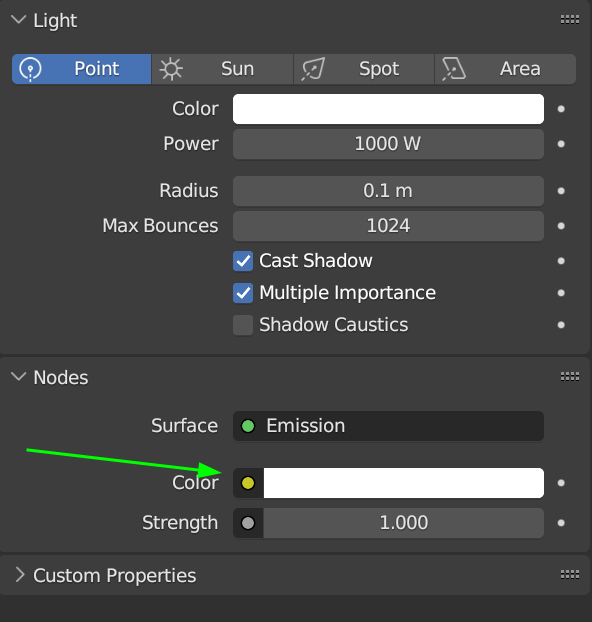Enable the Shadow Caustics checkbox
592x622 pixels.
point(243,325)
